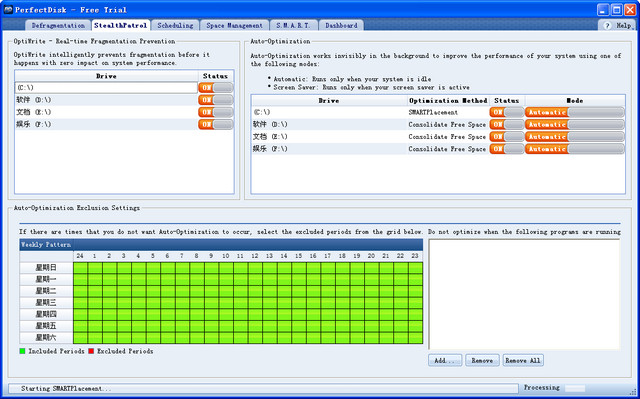Click the red Excluded Periods legend swatch
Screen dimensions: 640x399
click(x=91, y=351)
